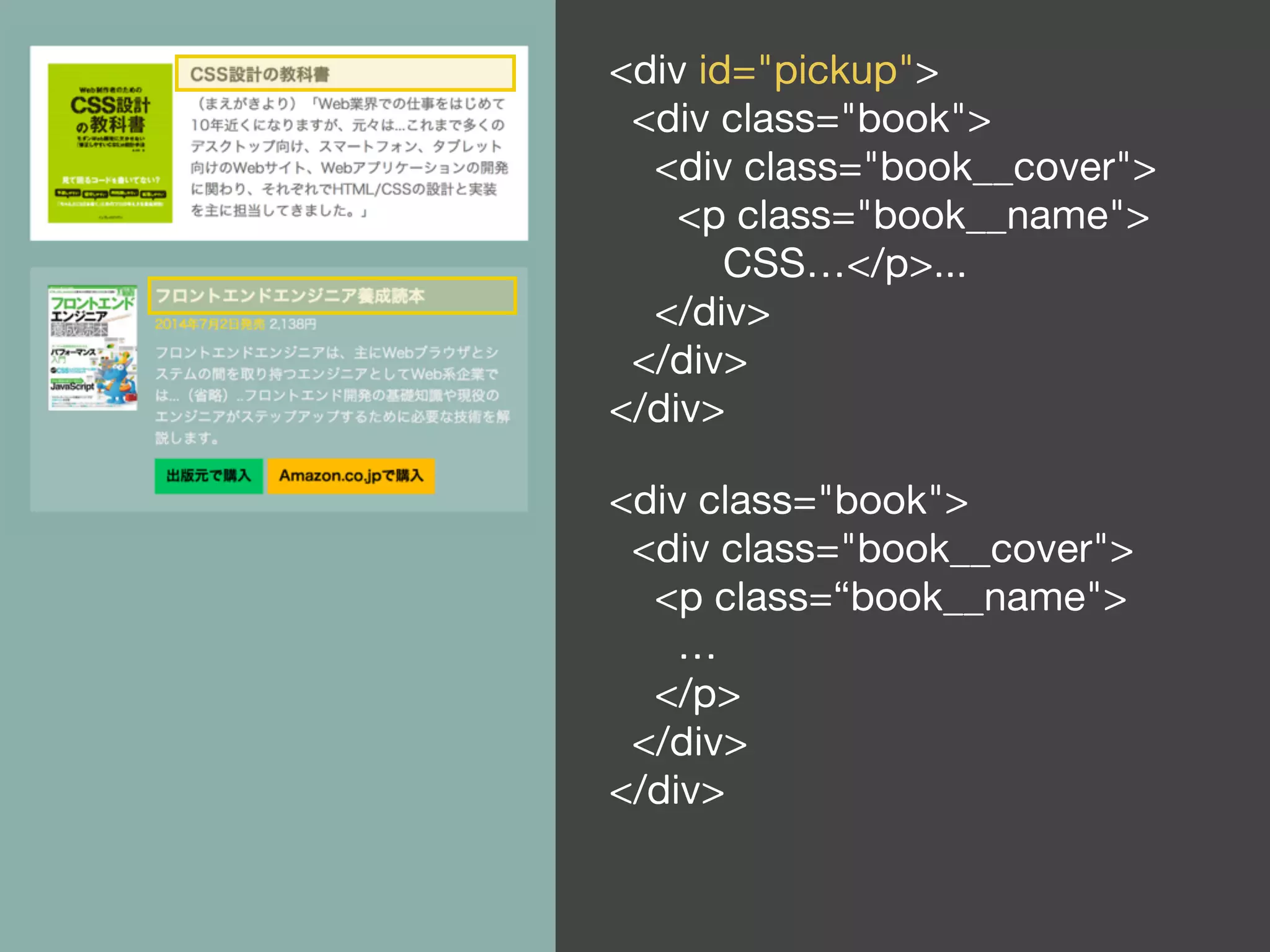Click the second book's description paragraph
This screenshot has width=1270, height=952.
pyautogui.click(x=332, y=395)
